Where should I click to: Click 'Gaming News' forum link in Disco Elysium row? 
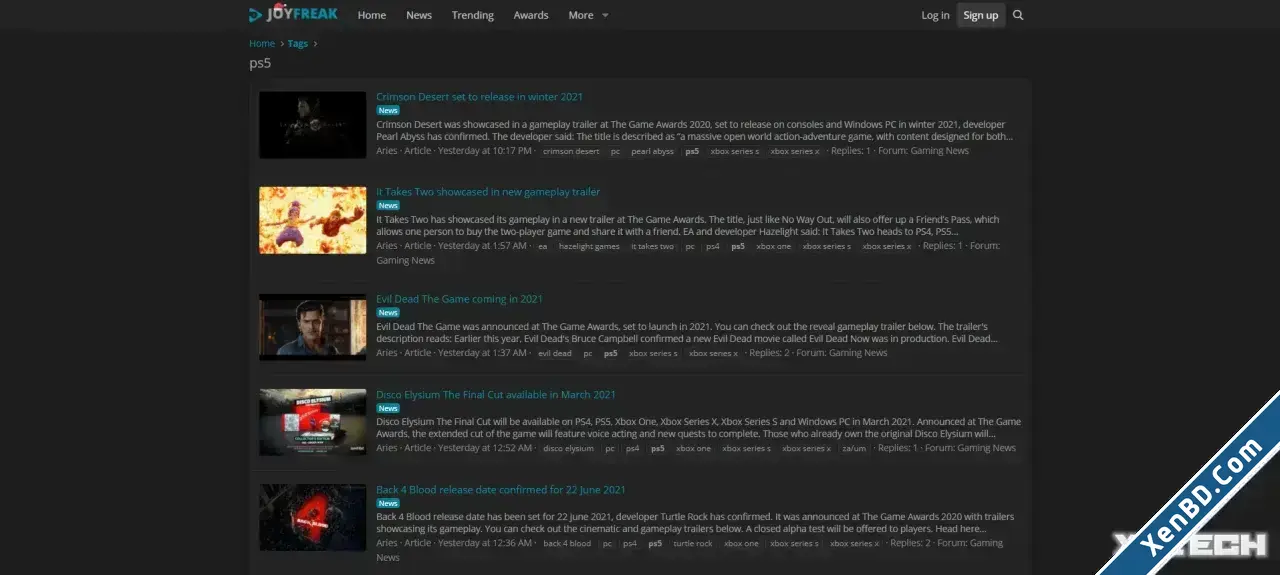pos(987,448)
